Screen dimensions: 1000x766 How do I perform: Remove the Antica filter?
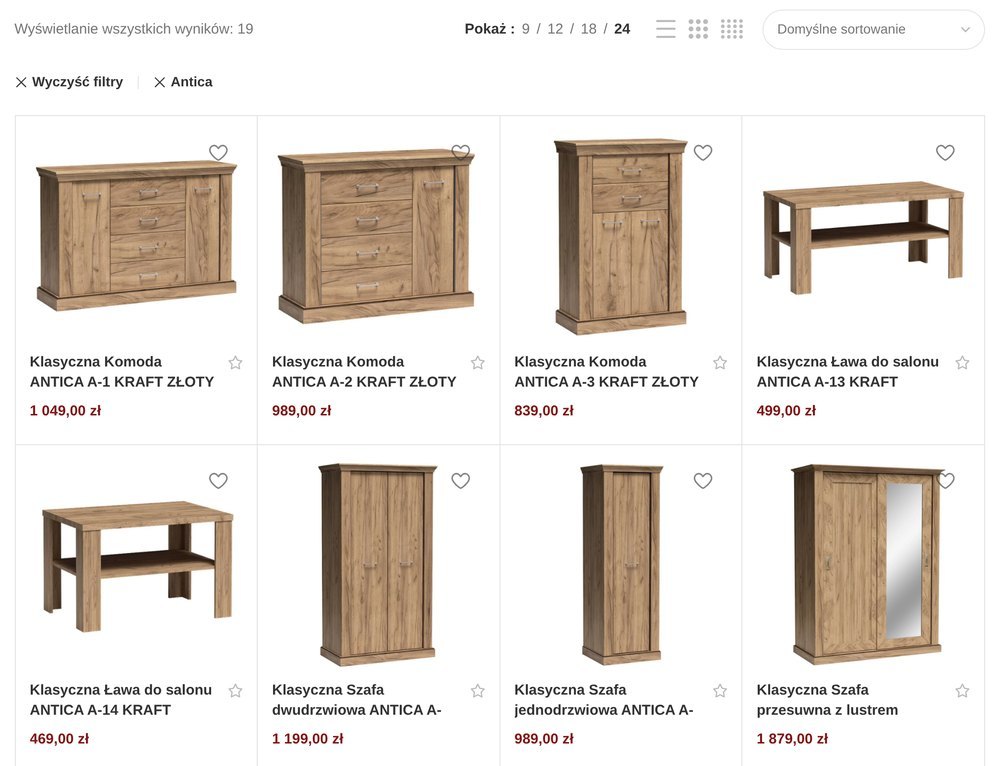pos(183,82)
